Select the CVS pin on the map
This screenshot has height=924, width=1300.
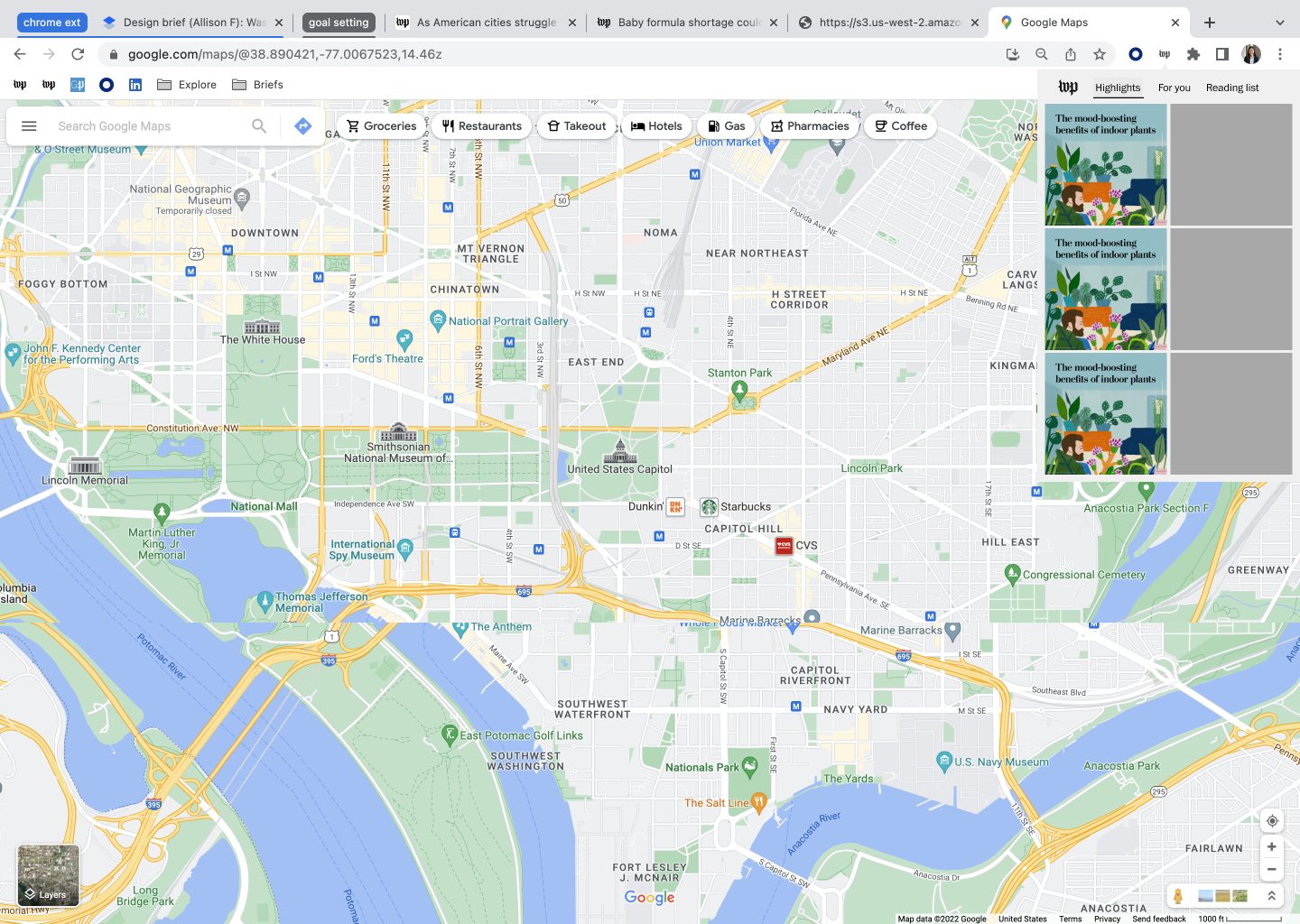click(x=785, y=545)
